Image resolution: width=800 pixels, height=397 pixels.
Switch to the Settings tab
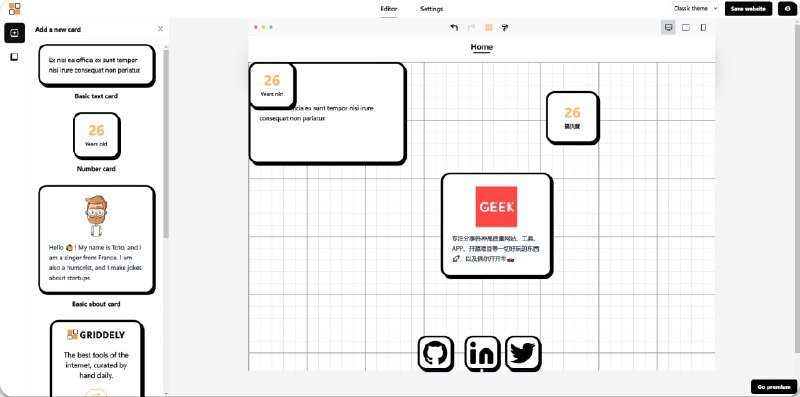coord(432,9)
